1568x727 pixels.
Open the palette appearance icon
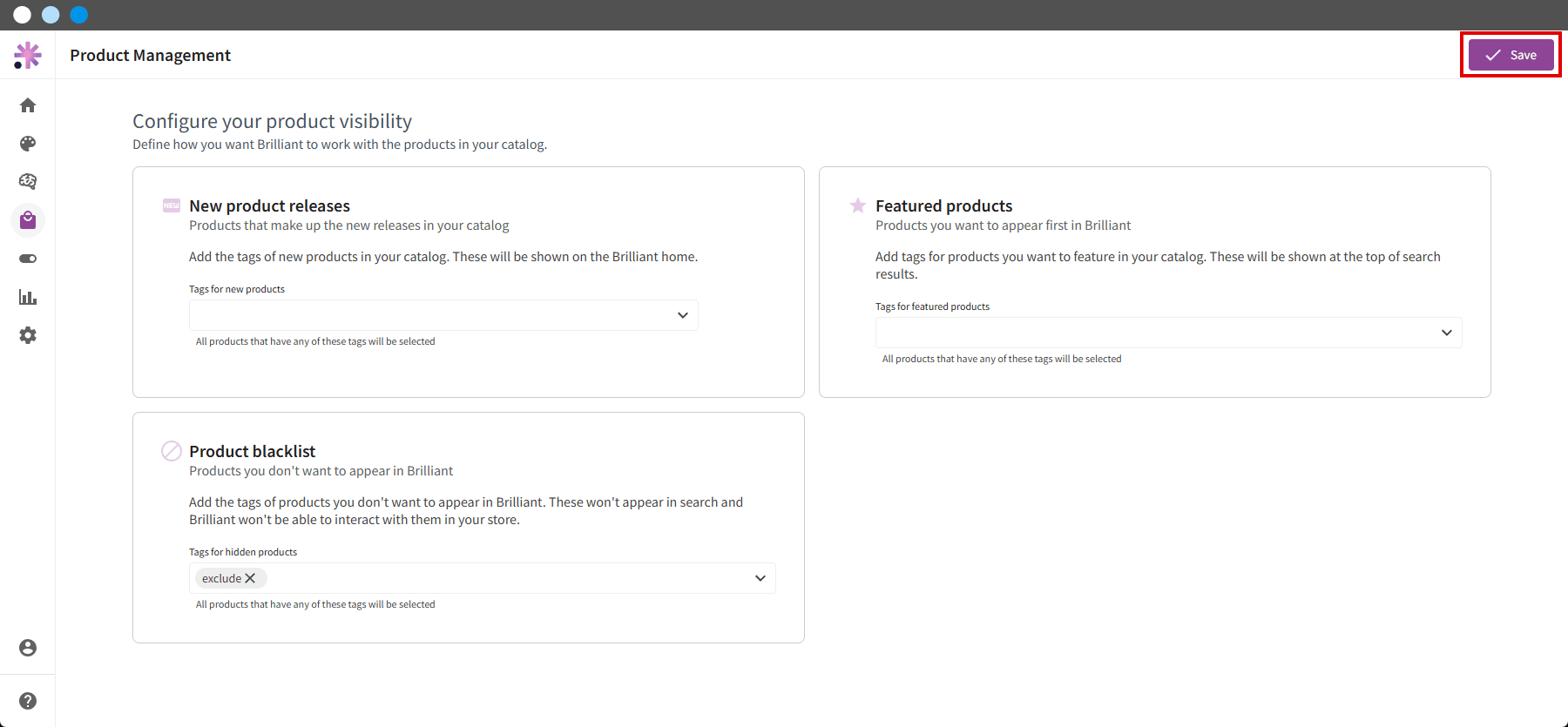pos(28,144)
